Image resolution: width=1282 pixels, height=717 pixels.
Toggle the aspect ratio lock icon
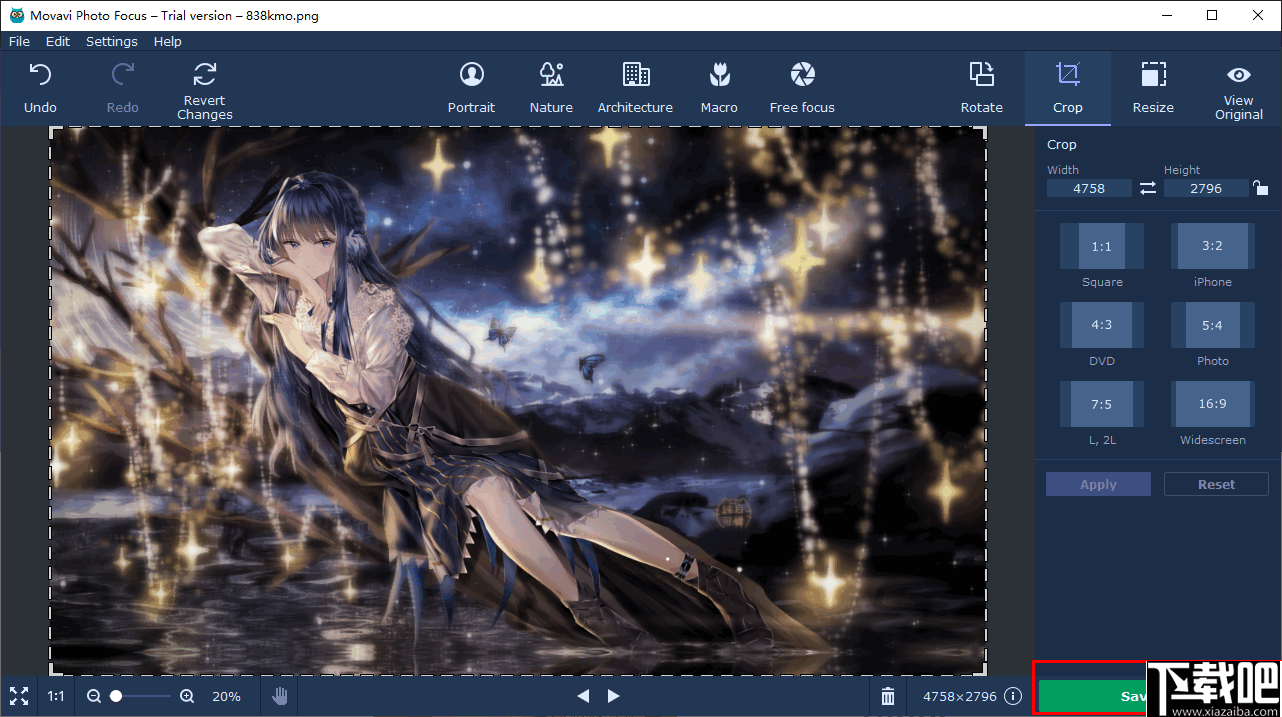click(1261, 188)
